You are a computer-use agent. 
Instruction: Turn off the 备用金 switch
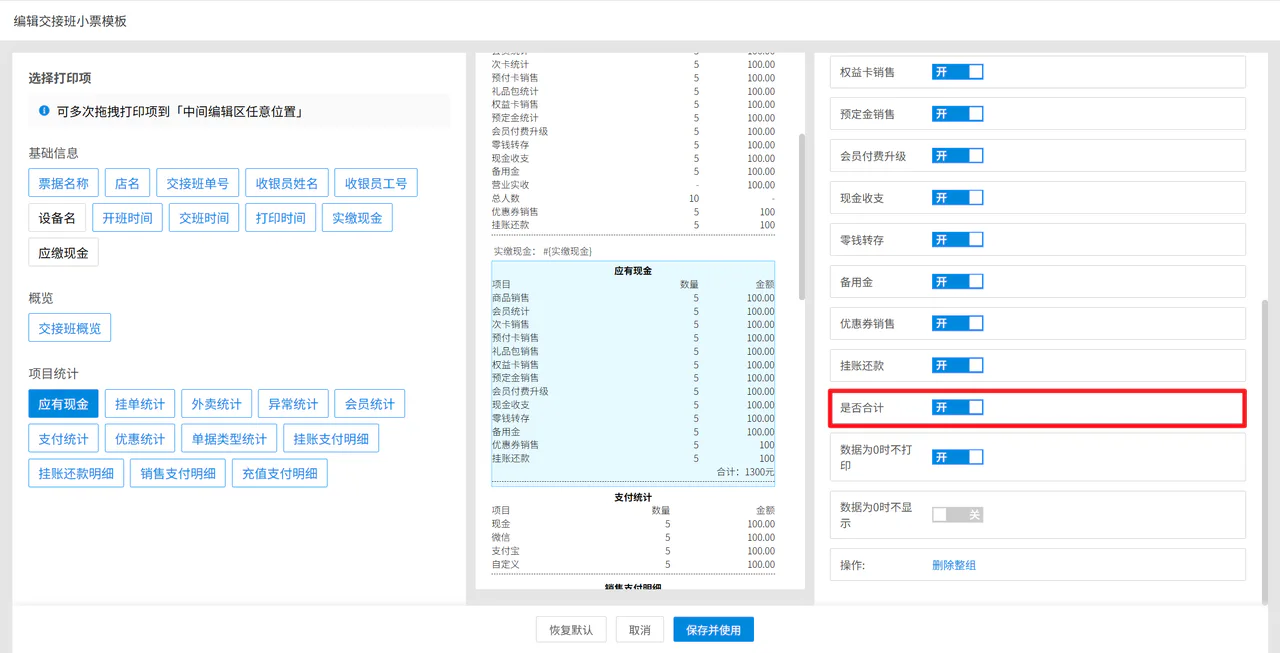pos(958,282)
